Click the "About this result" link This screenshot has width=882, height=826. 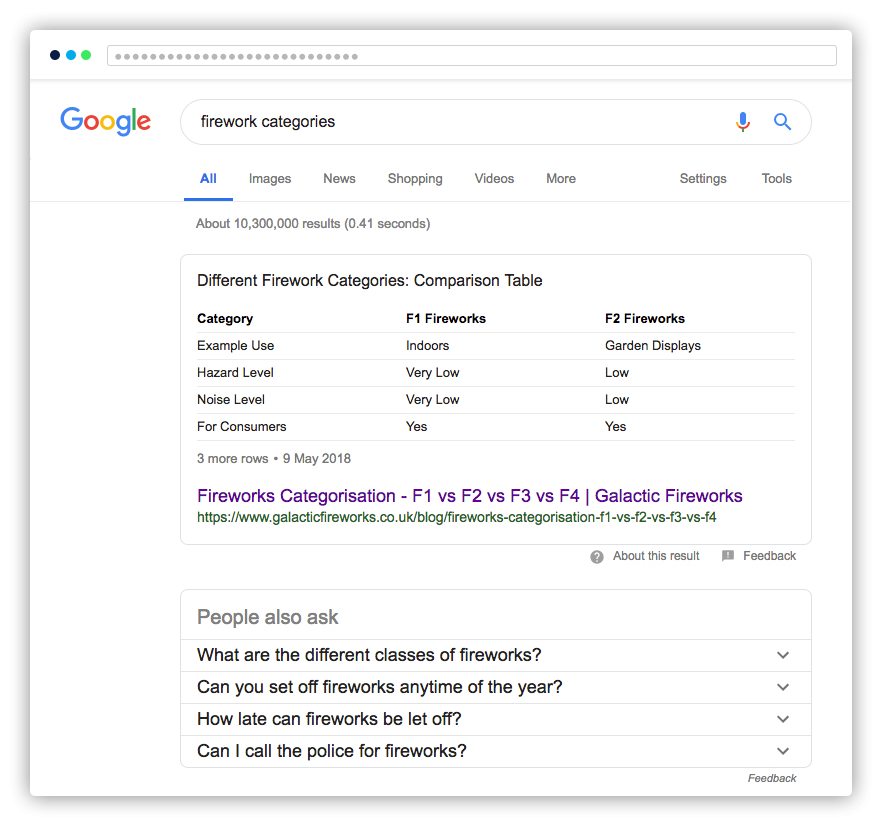[656, 556]
